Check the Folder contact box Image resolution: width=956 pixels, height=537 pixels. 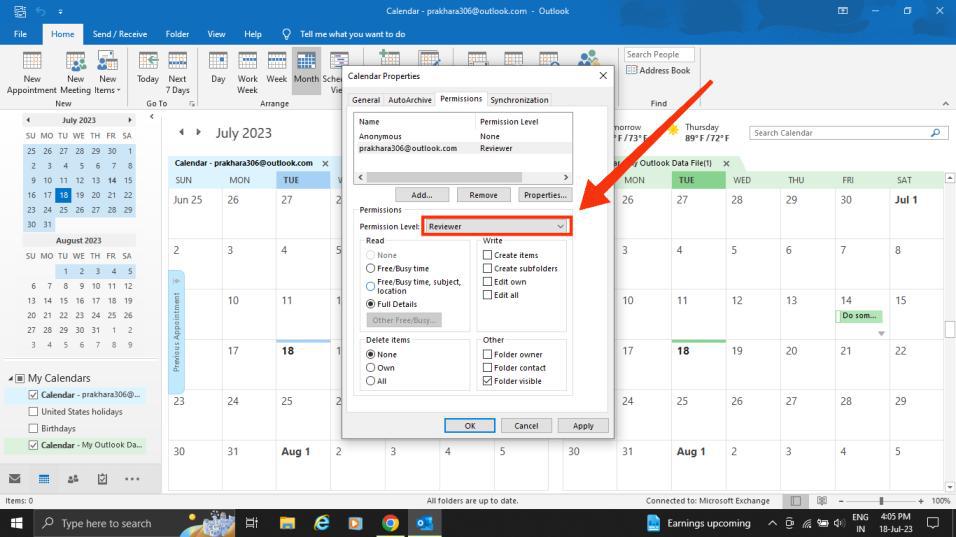[x=487, y=368]
